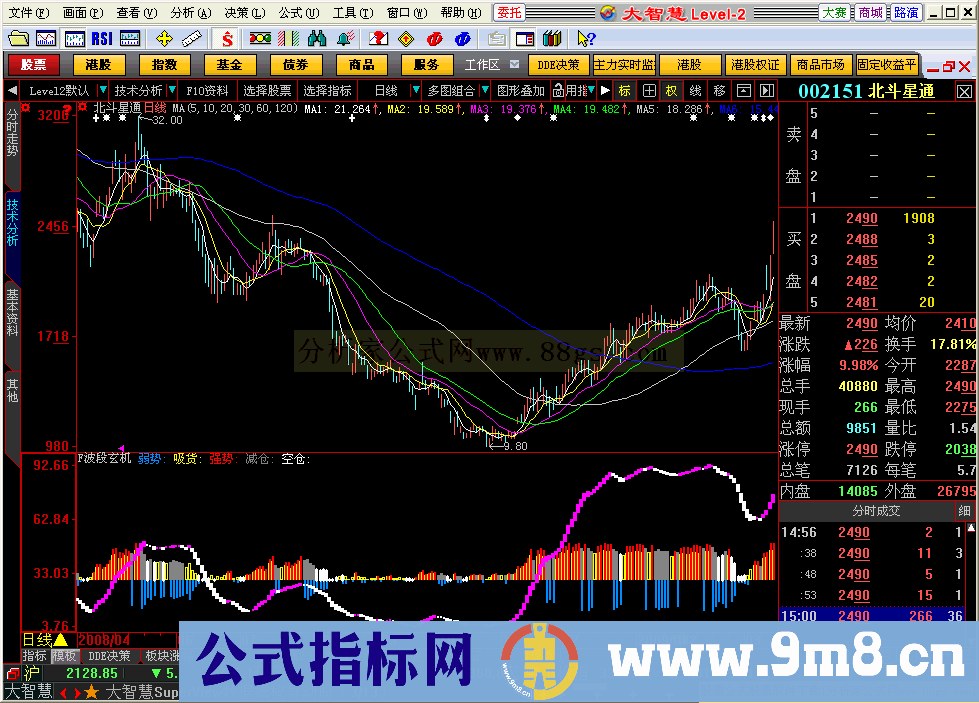Select the ruler measurement tool
Screen dimensions: 979x703
coord(192,39)
